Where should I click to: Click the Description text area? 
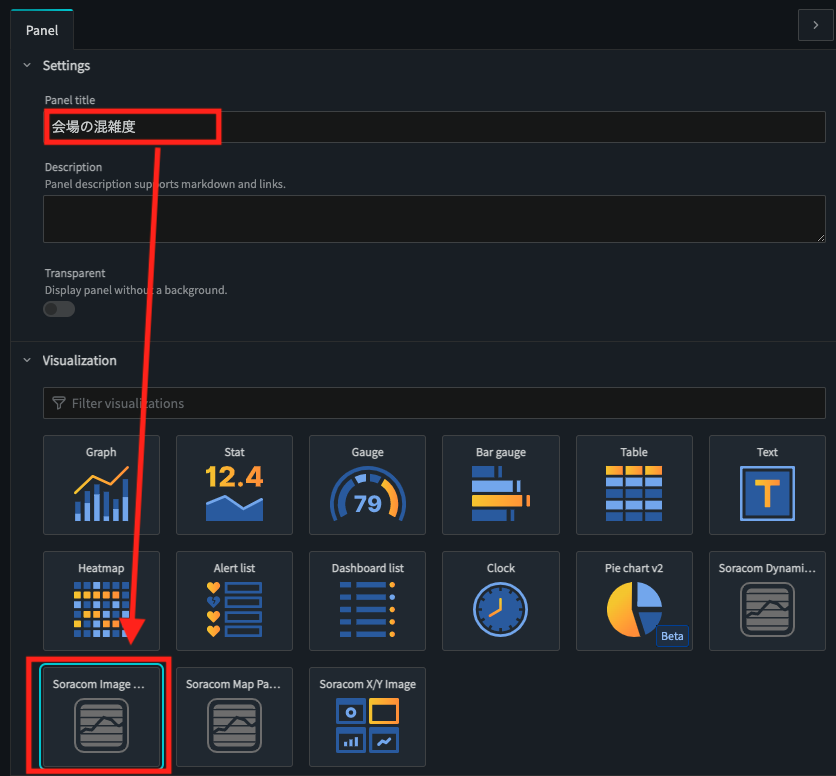pyautogui.click(x=435, y=219)
